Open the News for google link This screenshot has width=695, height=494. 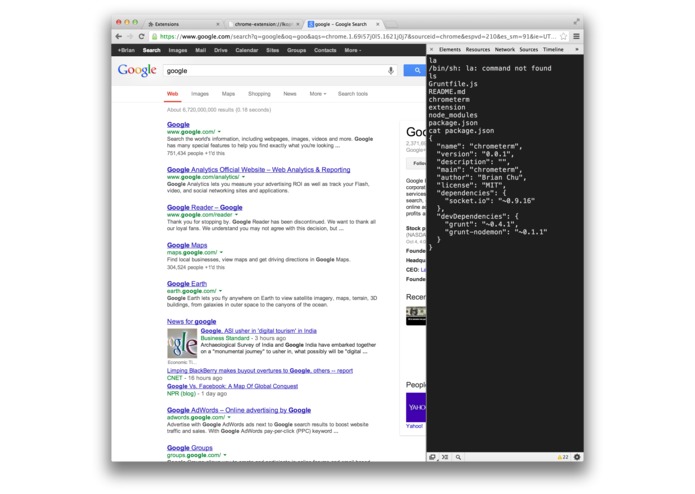191,321
